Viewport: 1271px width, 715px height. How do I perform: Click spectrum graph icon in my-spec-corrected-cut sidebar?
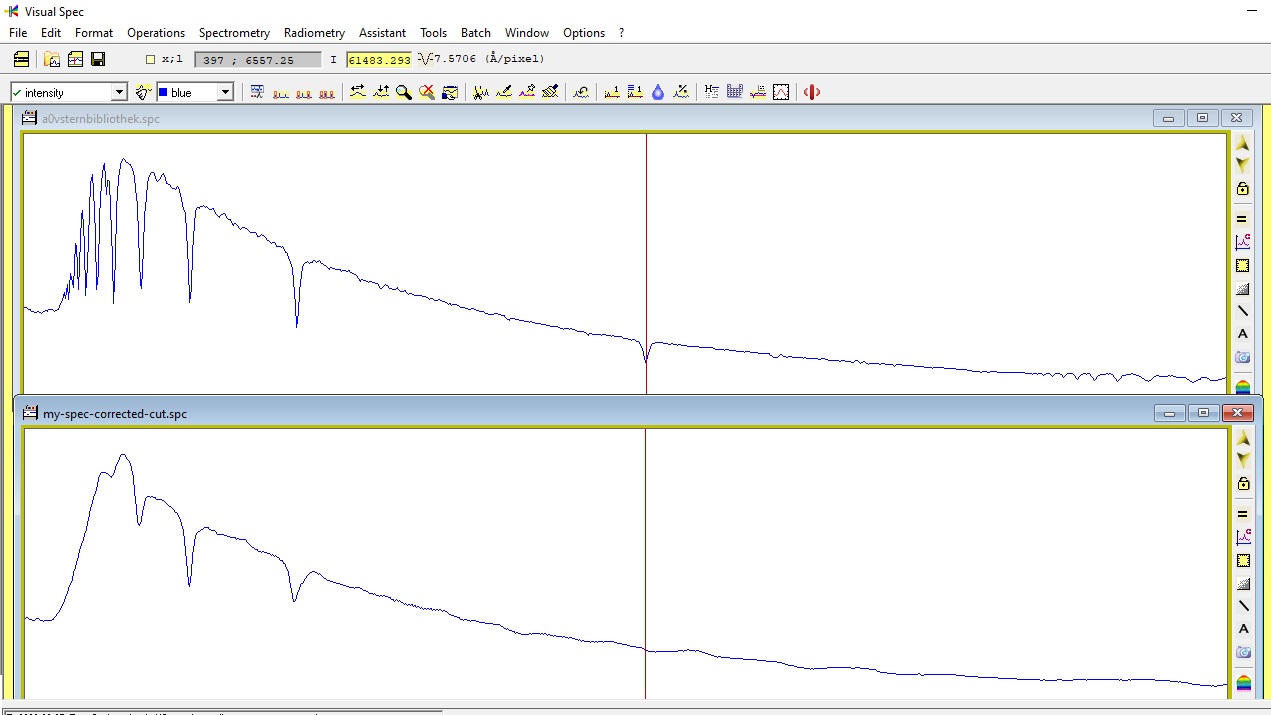[1243, 537]
